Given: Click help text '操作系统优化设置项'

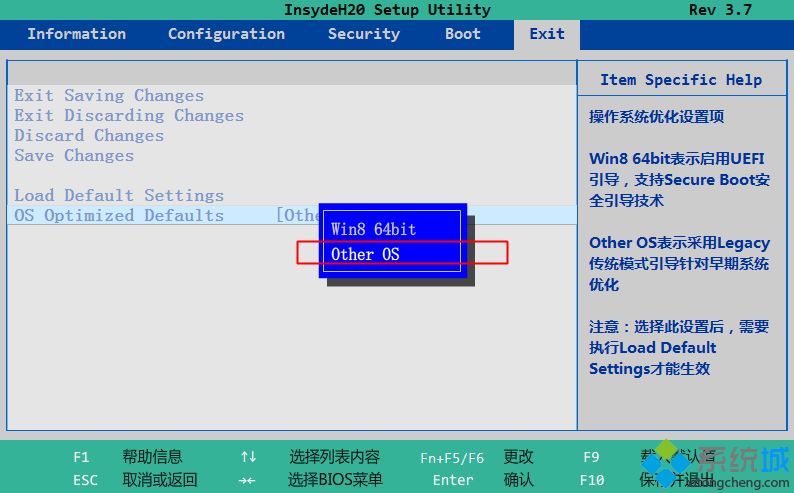Looking at the screenshot, I should click(x=657, y=117).
